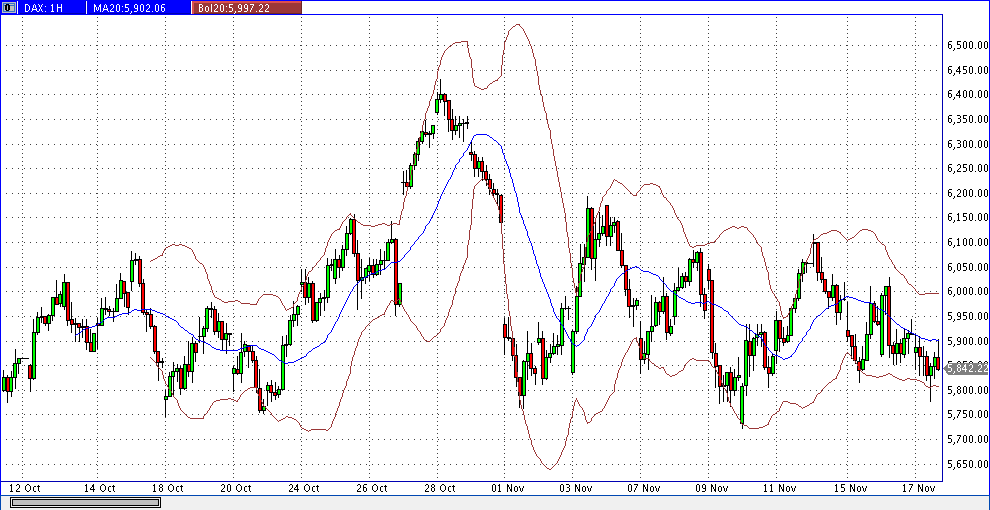Click the 28 Oct date label

click(439, 488)
